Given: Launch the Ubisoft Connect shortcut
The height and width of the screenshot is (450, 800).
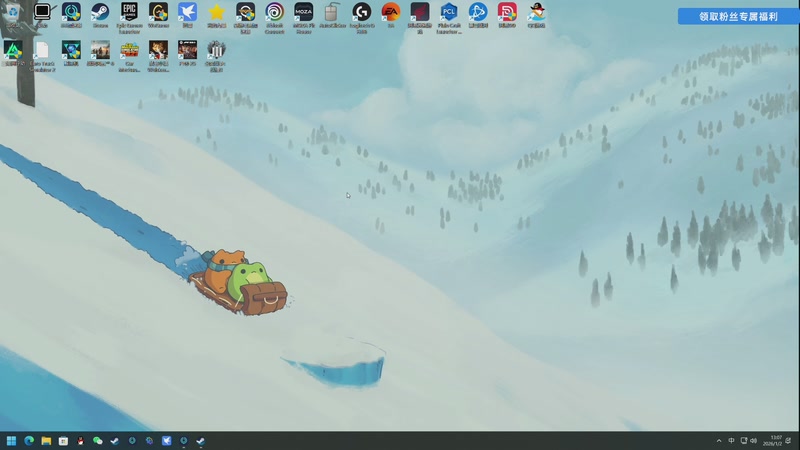Looking at the screenshot, I should [x=274, y=17].
